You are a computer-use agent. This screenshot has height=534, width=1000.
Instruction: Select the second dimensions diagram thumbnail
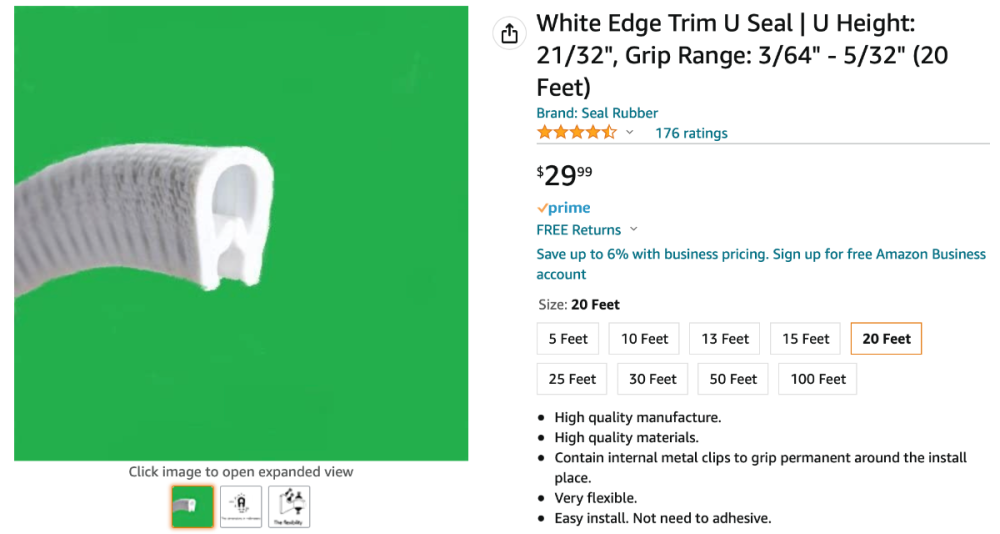pyautogui.click(x=241, y=507)
